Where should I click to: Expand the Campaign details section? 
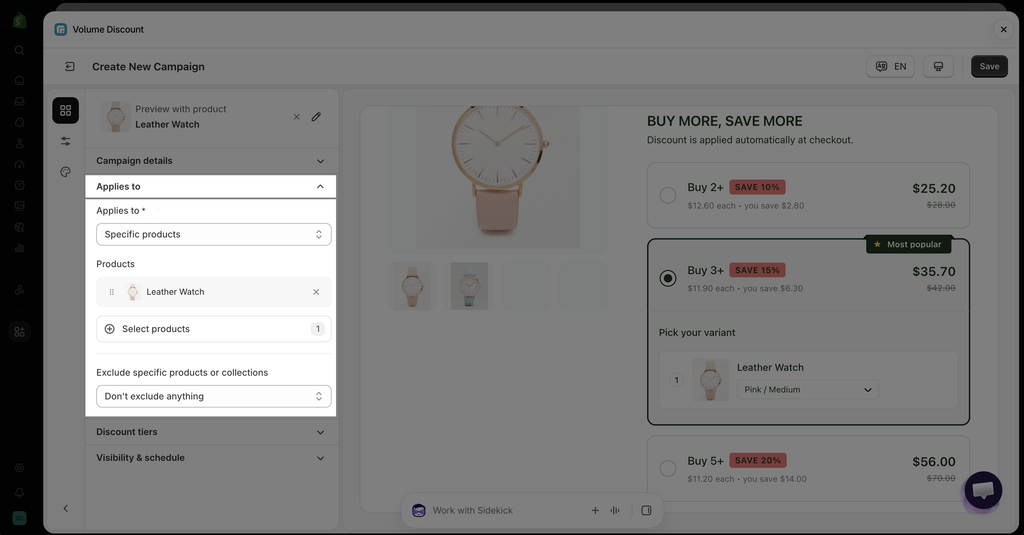211,161
